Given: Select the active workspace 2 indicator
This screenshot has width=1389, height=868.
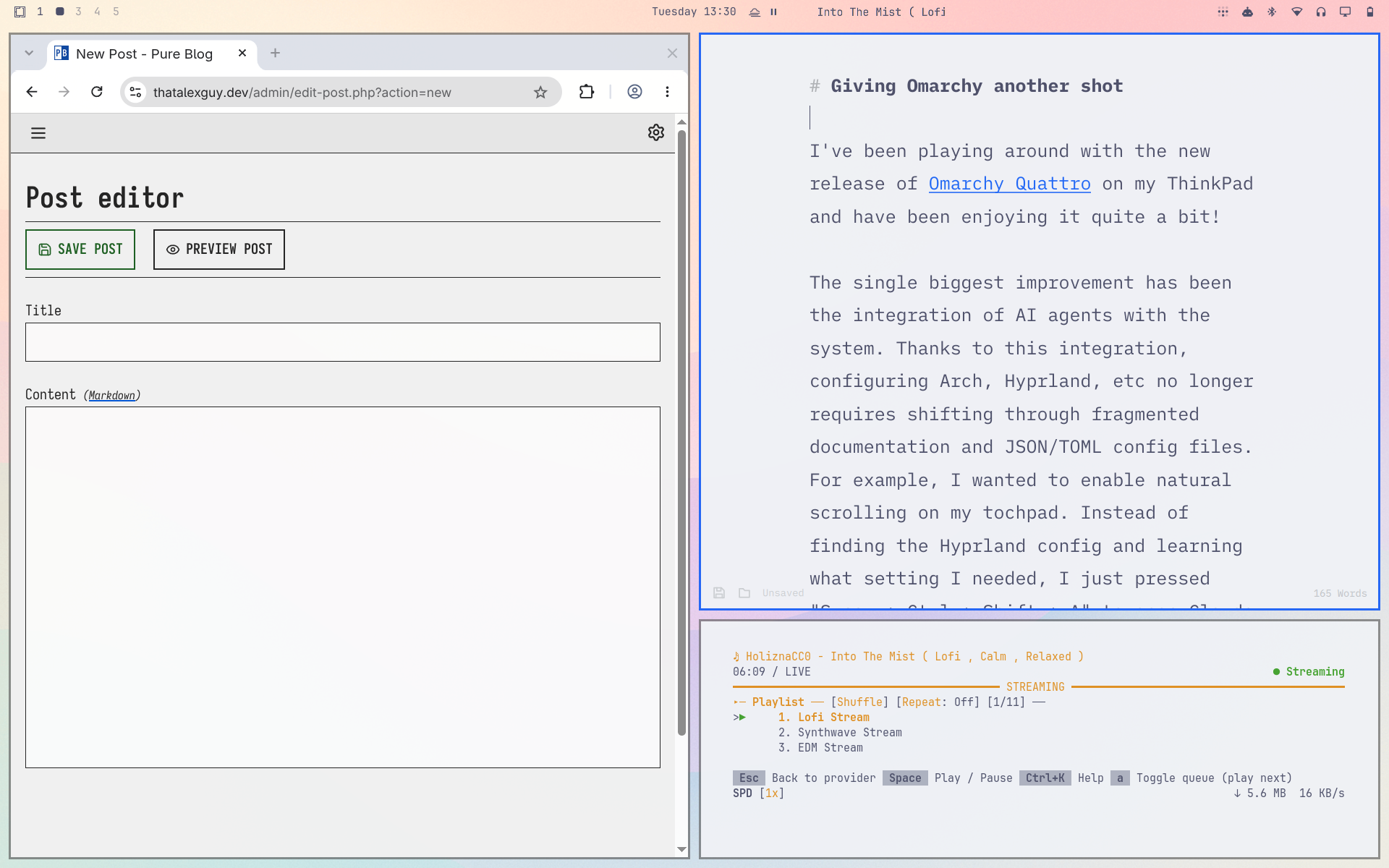Looking at the screenshot, I should 60,12.
